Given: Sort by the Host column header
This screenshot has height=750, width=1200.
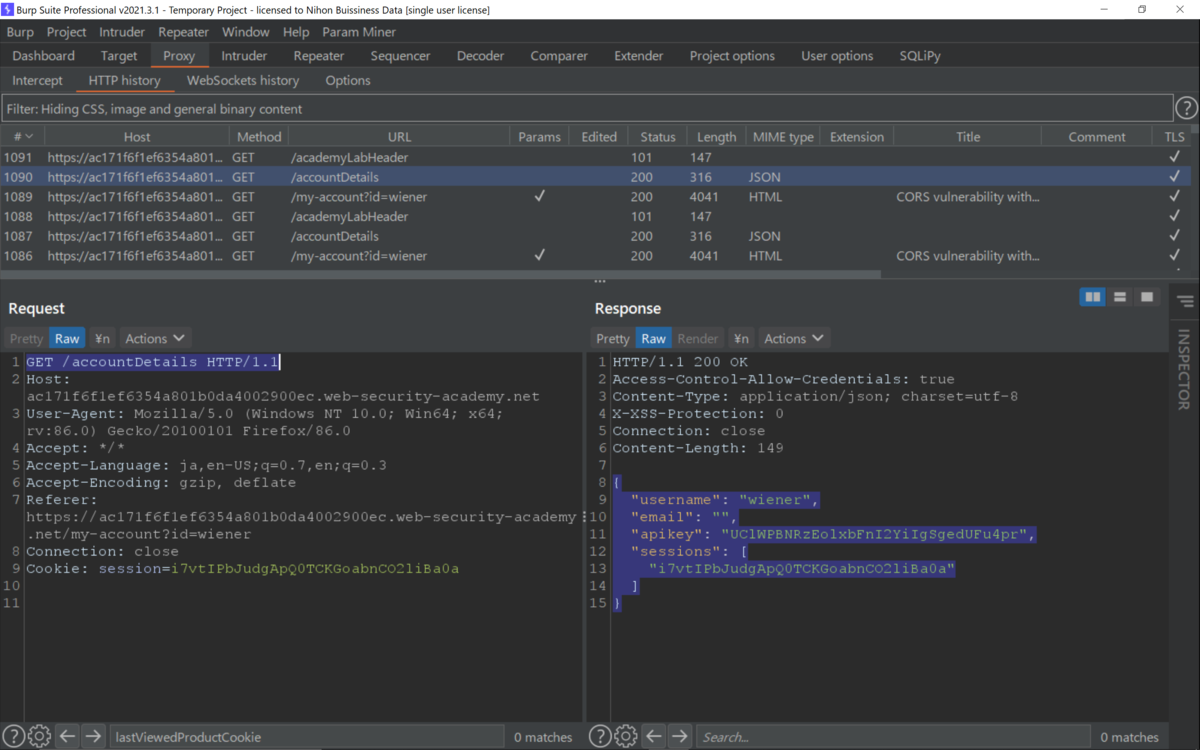Looking at the screenshot, I should (x=137, y=136).
